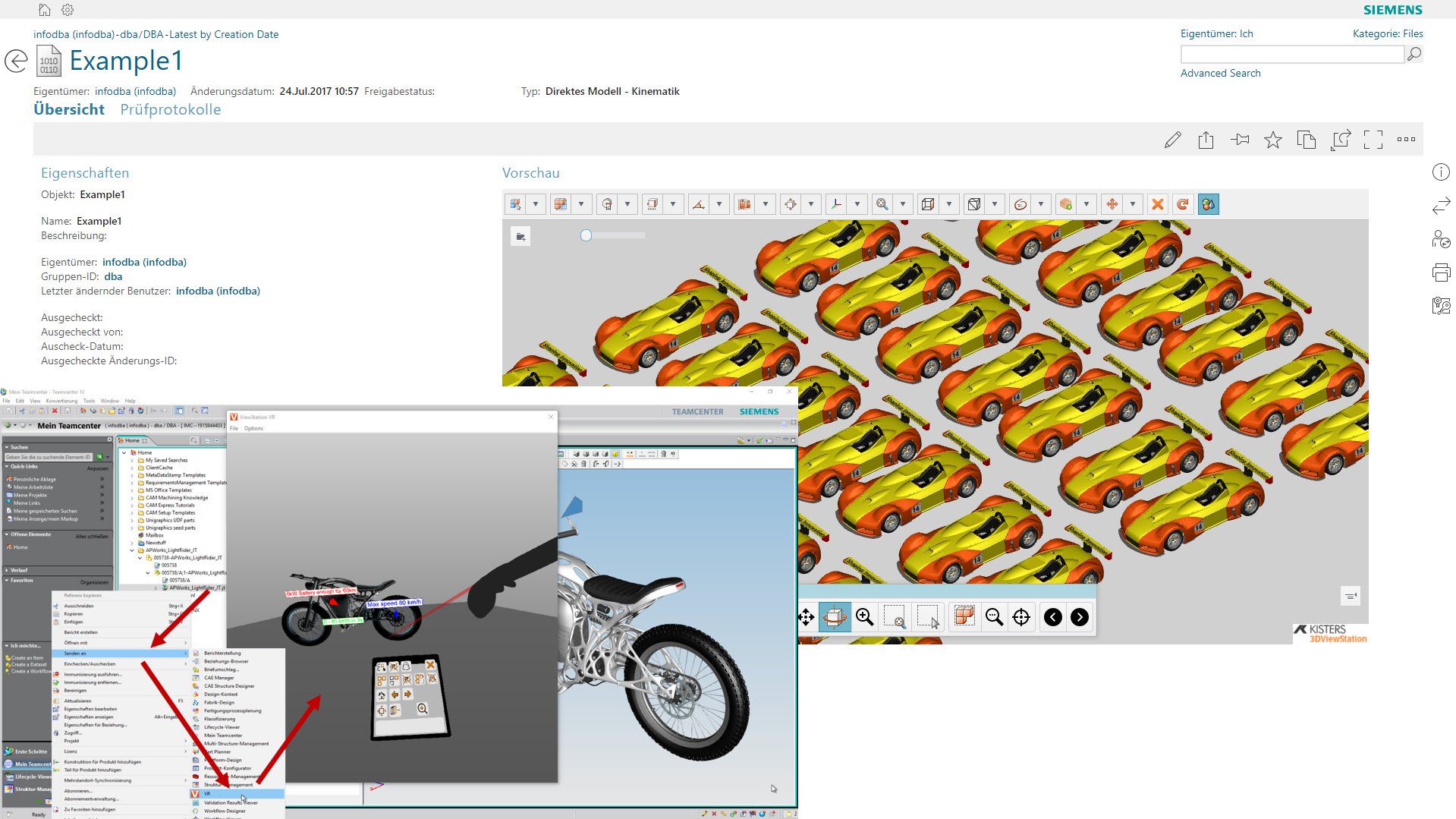Click the orange reset/refresh arrow icon
Screen dimensions: 1456x819
pyautogui.click(x=1182, y=204)
